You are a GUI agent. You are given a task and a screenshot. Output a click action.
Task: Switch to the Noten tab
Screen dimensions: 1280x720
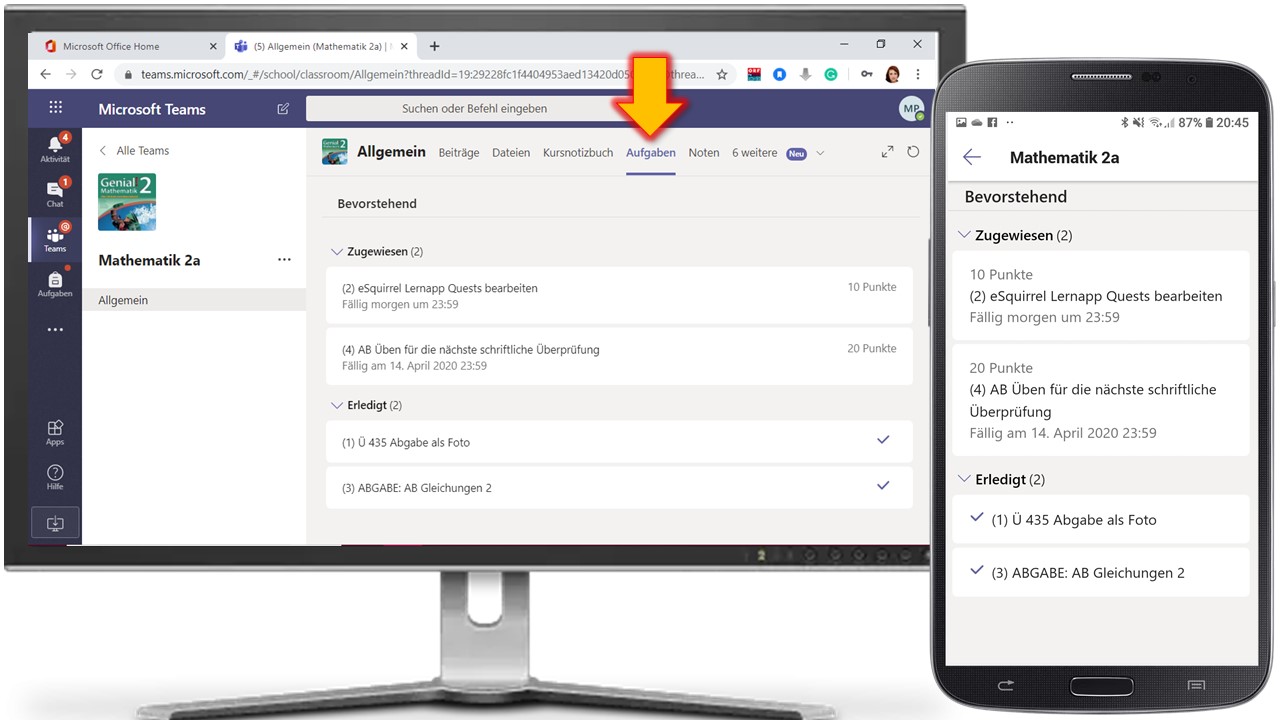703,153
